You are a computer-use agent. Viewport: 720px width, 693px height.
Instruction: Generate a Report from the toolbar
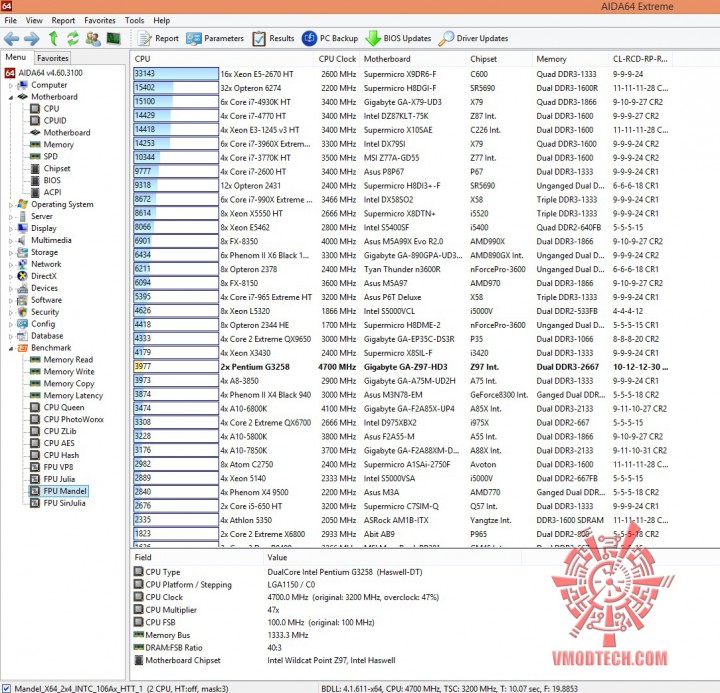click(x=158, y=39)
